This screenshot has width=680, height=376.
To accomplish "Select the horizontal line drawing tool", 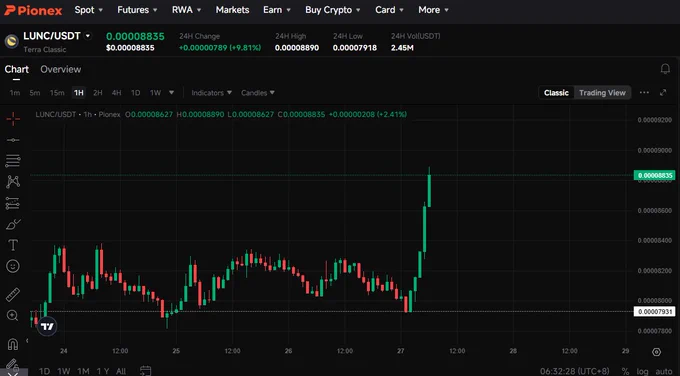I will [x=13, y=140].
